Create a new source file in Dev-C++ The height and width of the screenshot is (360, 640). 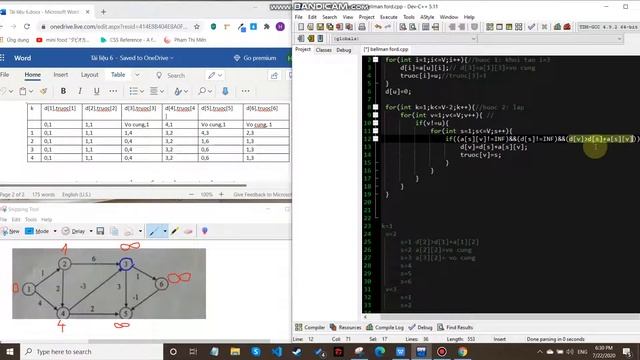pos(301,27)
